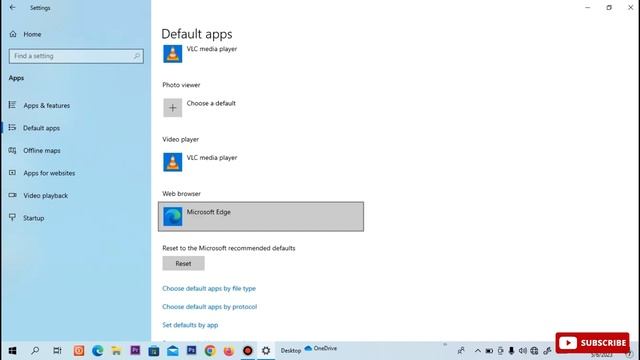
Task: Open Settings Home
Action: pyautogui.click(x=25, y=34)
